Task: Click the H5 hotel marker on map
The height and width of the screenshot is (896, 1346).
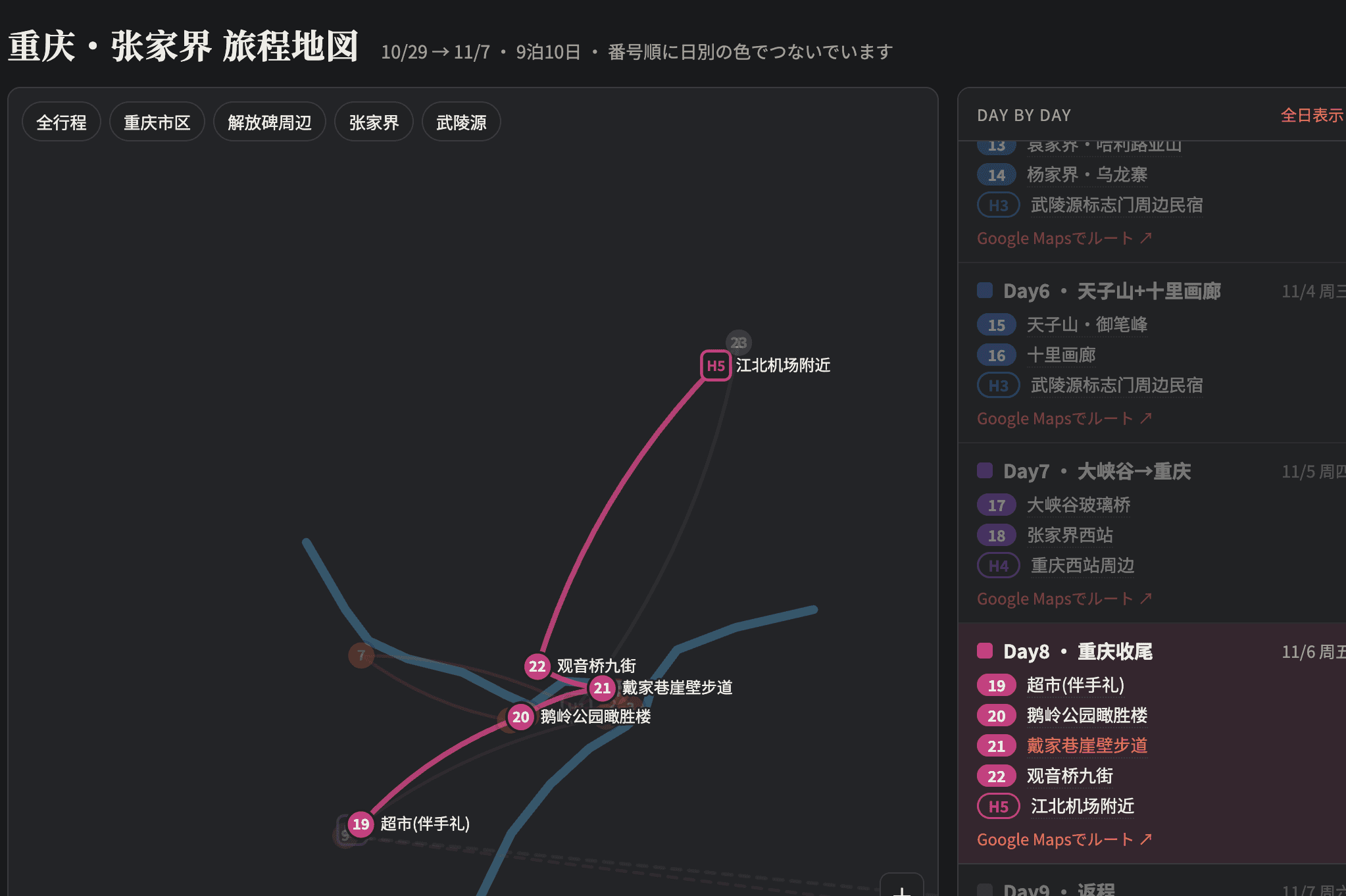Action: coord(716,366)
